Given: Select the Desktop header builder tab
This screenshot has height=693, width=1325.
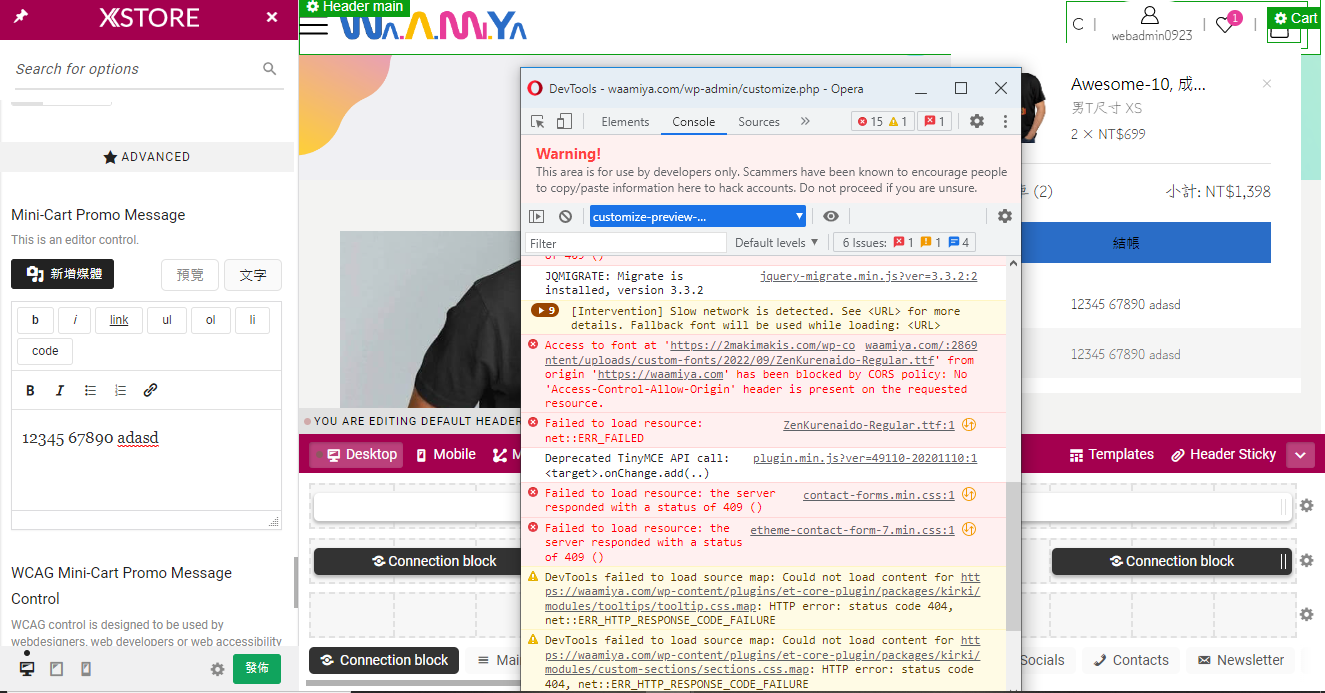Looking at the screenshot, I should [x=356, y=454].
